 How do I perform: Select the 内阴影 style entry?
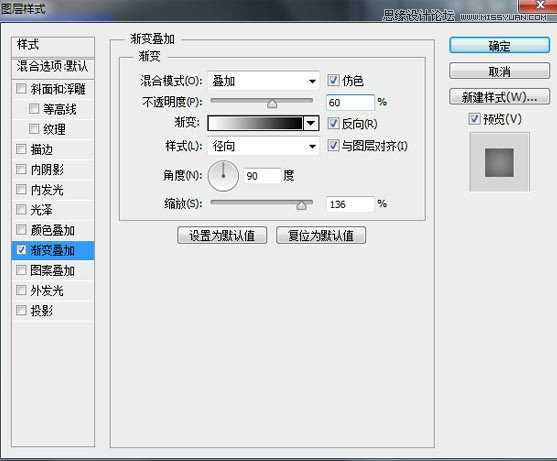(47, 170)
